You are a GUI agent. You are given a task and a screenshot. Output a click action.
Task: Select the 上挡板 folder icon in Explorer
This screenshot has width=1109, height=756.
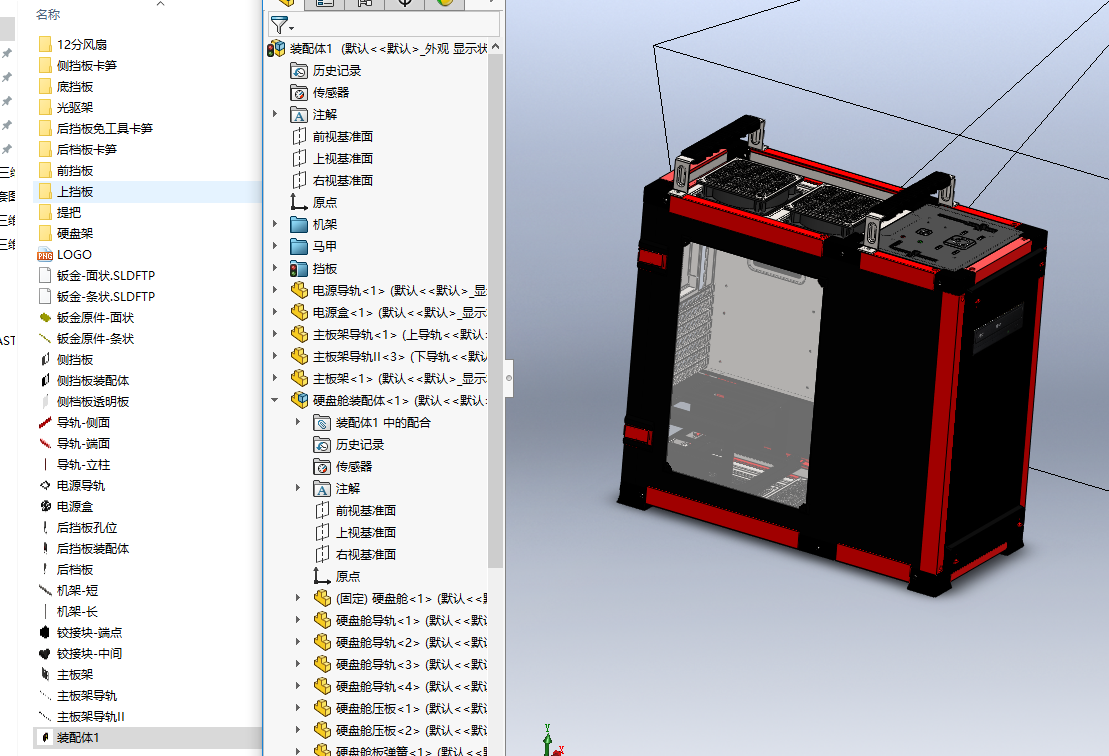tap(45, 192)
